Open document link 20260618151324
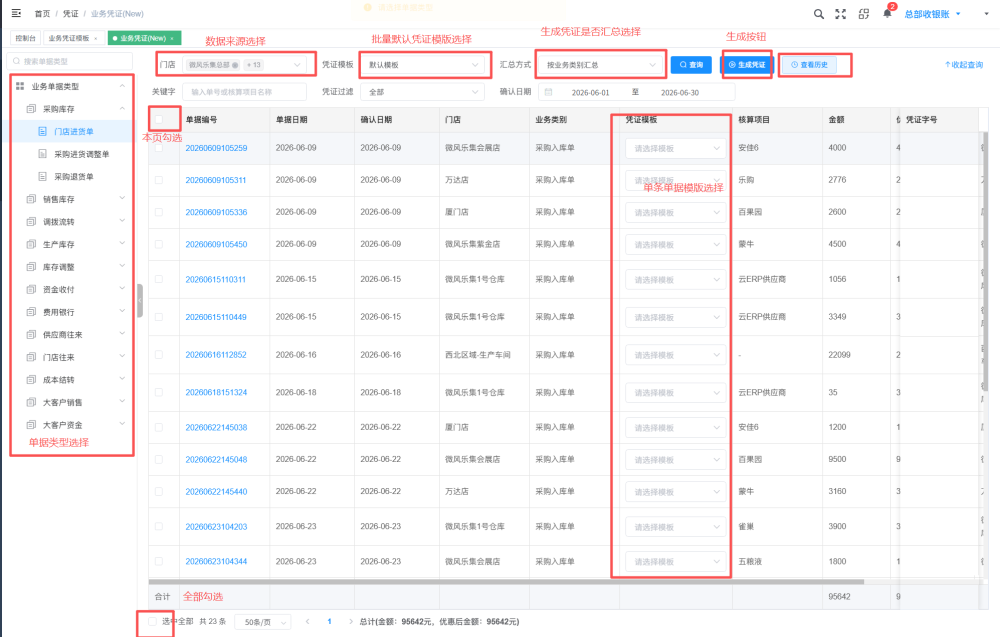This screenshot has width=1000, height=637. pos(216,393)
